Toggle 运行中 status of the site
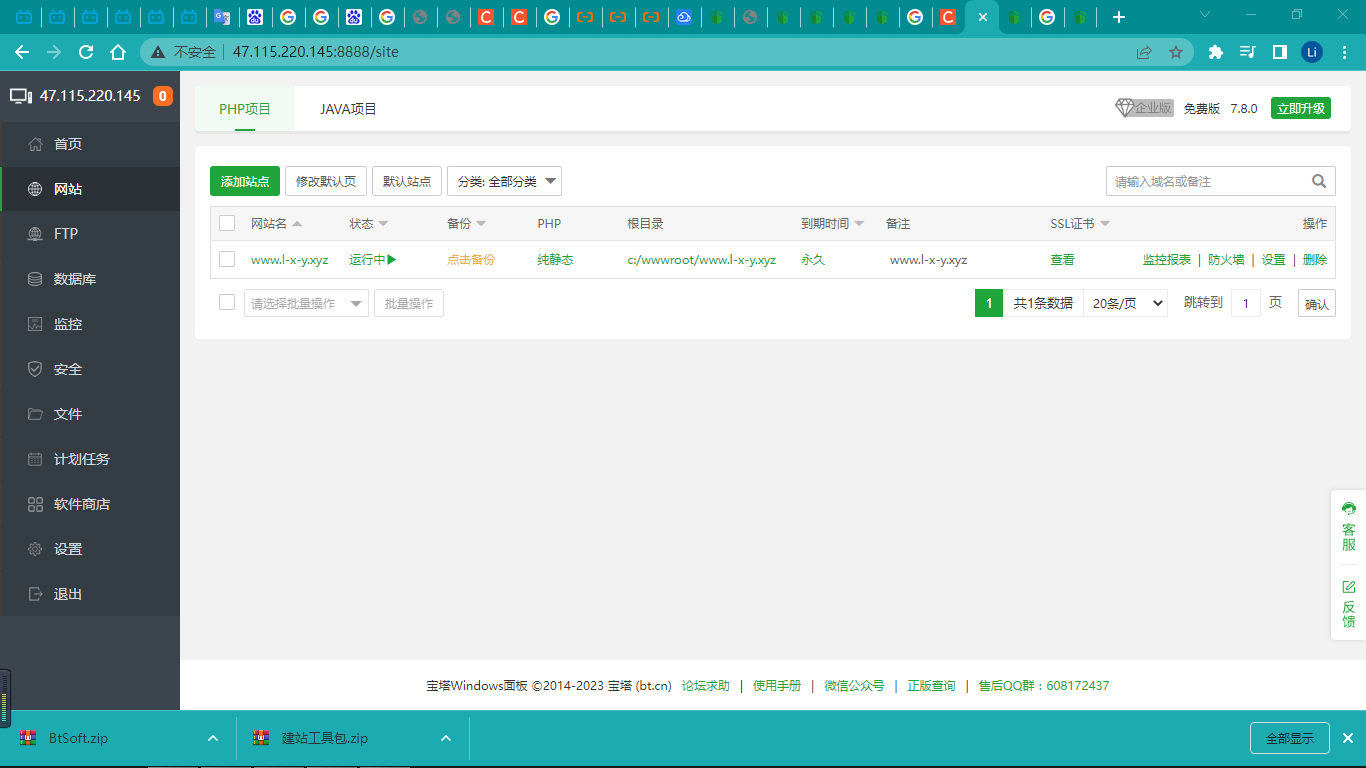Screen dimensions: 1366x768 click(373, 259)
